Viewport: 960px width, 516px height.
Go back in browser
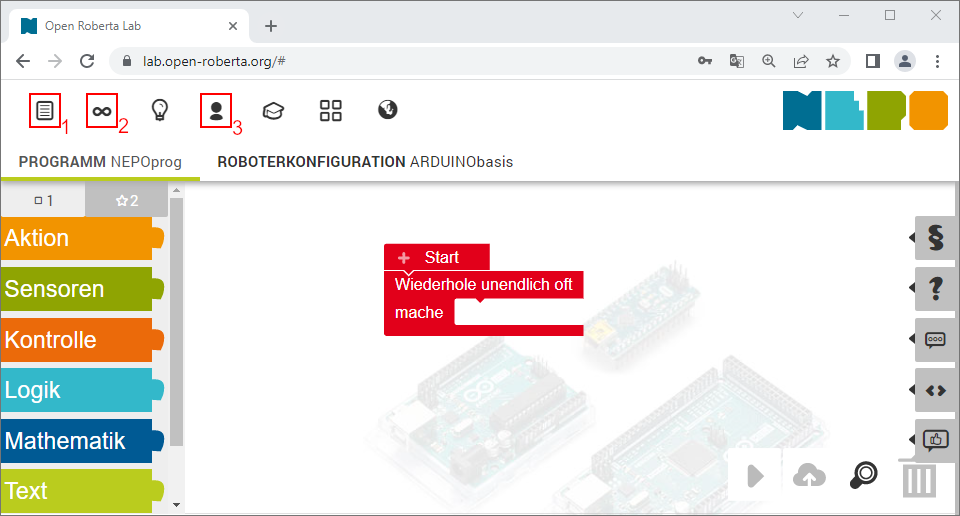tap(23, 61)
